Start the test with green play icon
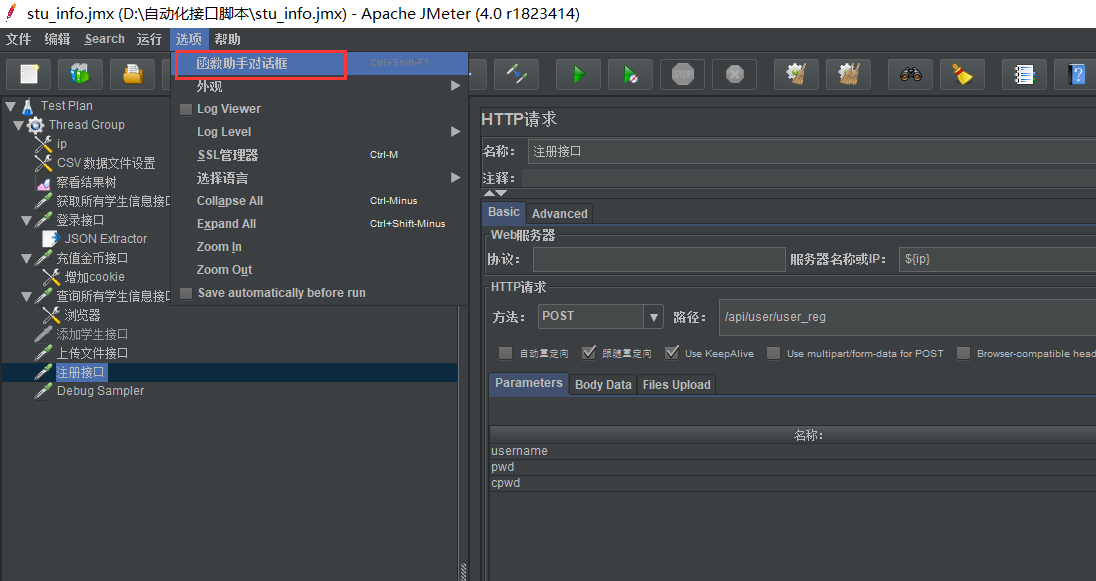The image size is (1096, 581). tap(578, 74)
